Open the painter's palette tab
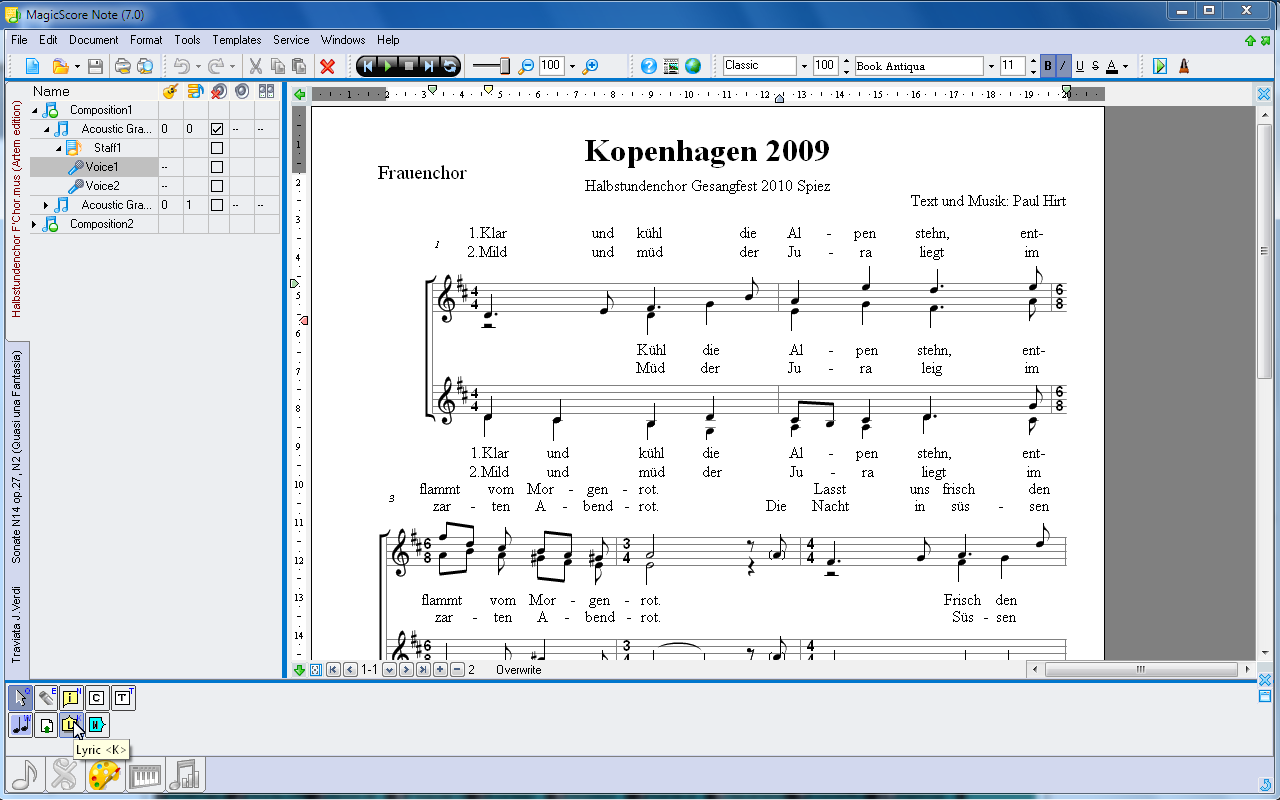Viewport: 1280px width, 800px height. click(x=105, y=774)
